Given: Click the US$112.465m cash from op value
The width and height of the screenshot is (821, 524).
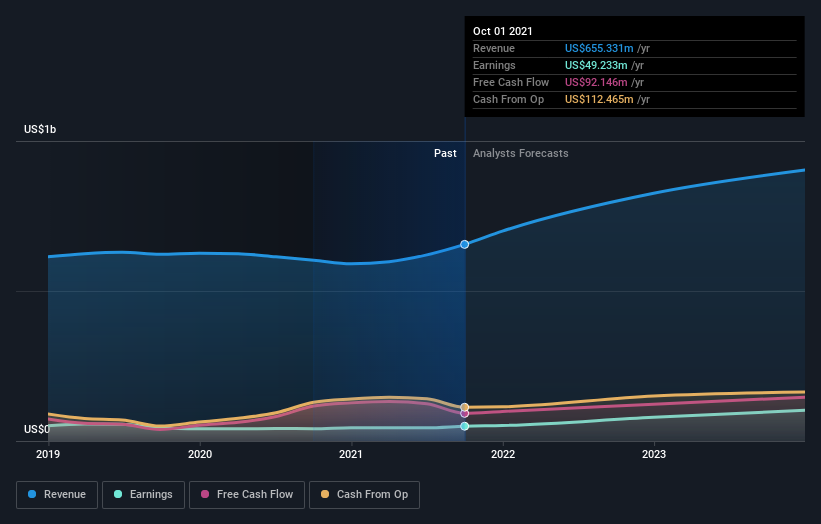Looking at the screenshot, I should click(599, 99).
